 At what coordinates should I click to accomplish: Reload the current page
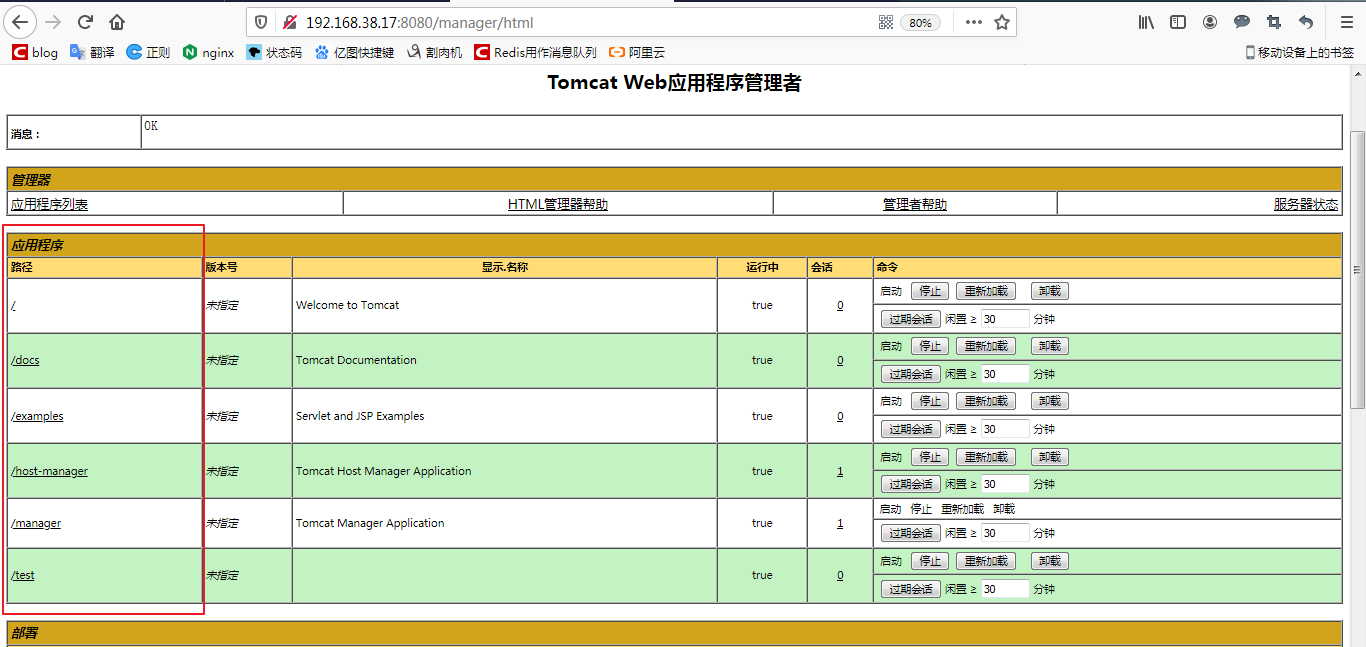85,22
